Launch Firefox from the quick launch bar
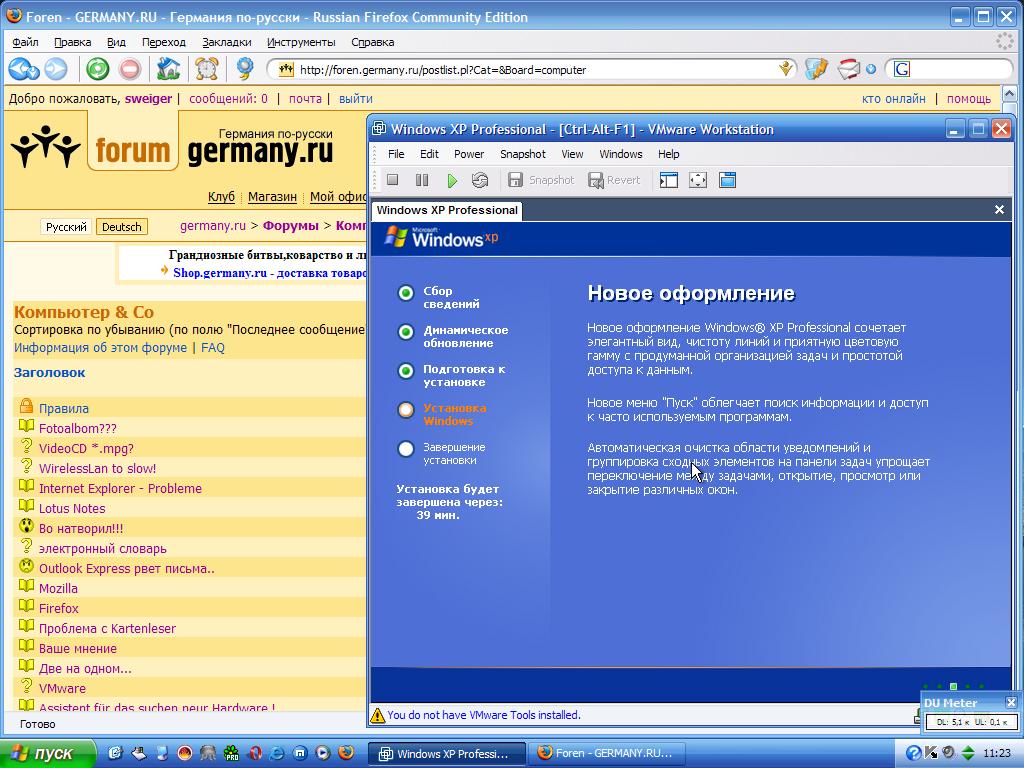 (346, 753)
